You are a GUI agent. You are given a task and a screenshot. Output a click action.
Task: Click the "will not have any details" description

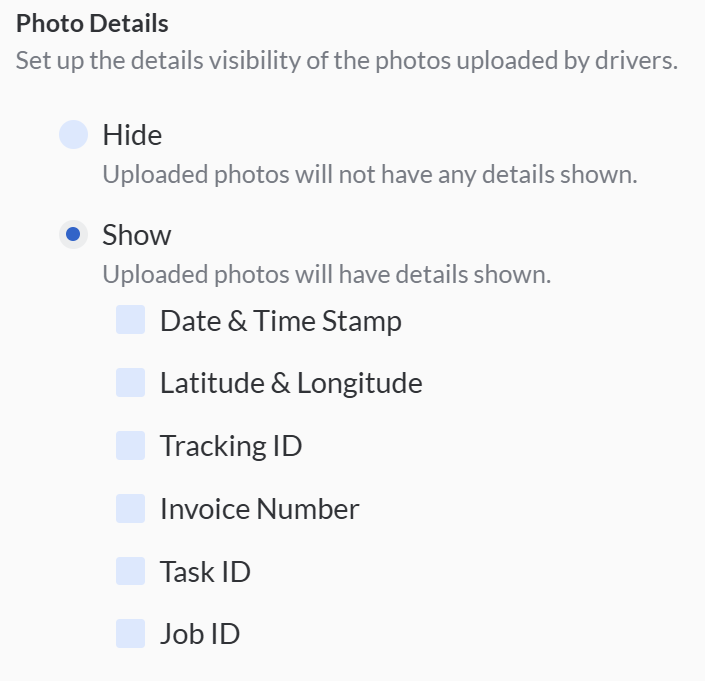click(370, 174)
